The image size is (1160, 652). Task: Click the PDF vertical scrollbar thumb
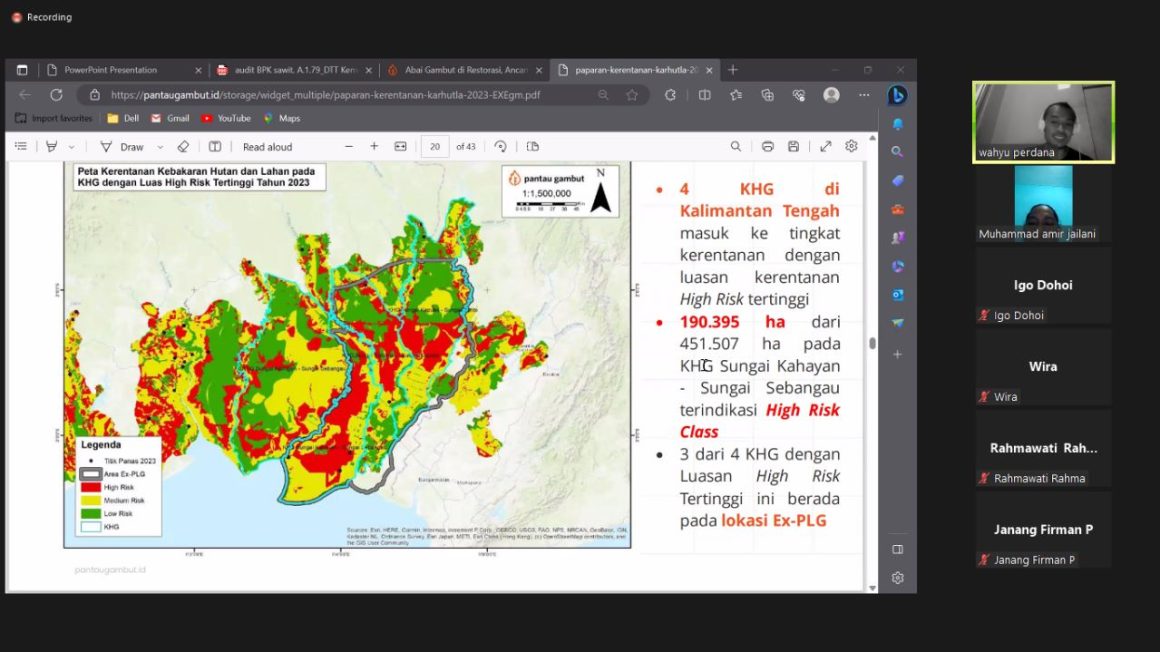[x=872, y=343]
